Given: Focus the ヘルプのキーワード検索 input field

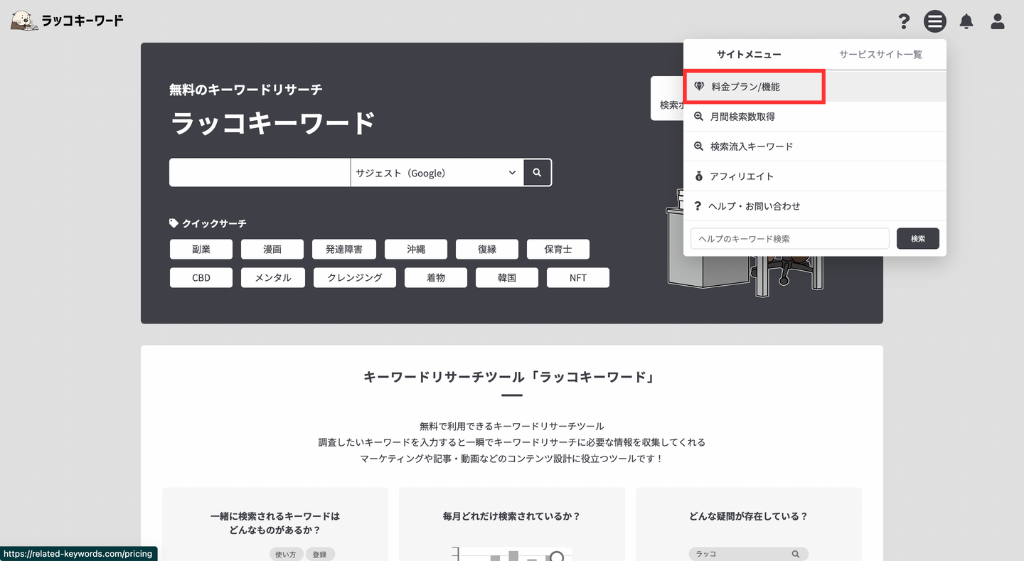Looking at the screenshot, I should coord(790,238).
